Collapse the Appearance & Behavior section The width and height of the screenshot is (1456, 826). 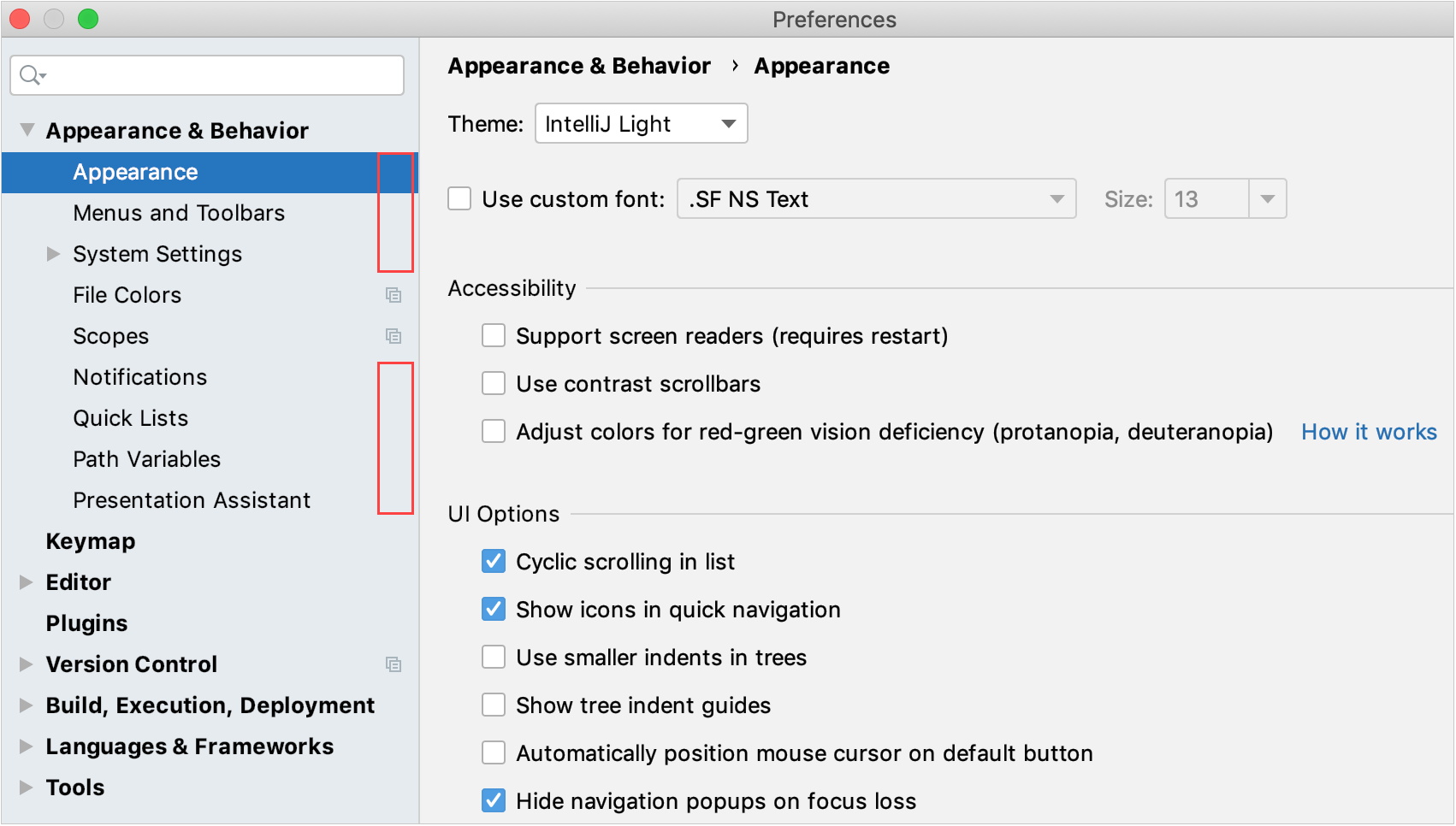point(27,129)
